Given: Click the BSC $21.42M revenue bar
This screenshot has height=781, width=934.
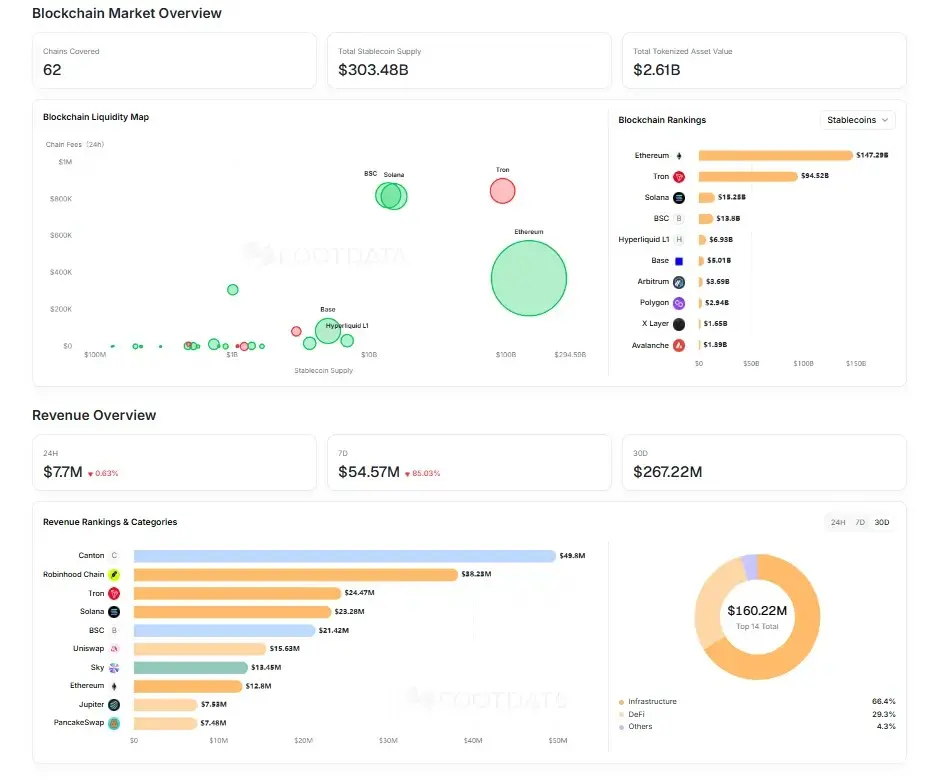Looking at the screenshot, I should (225, 630).
